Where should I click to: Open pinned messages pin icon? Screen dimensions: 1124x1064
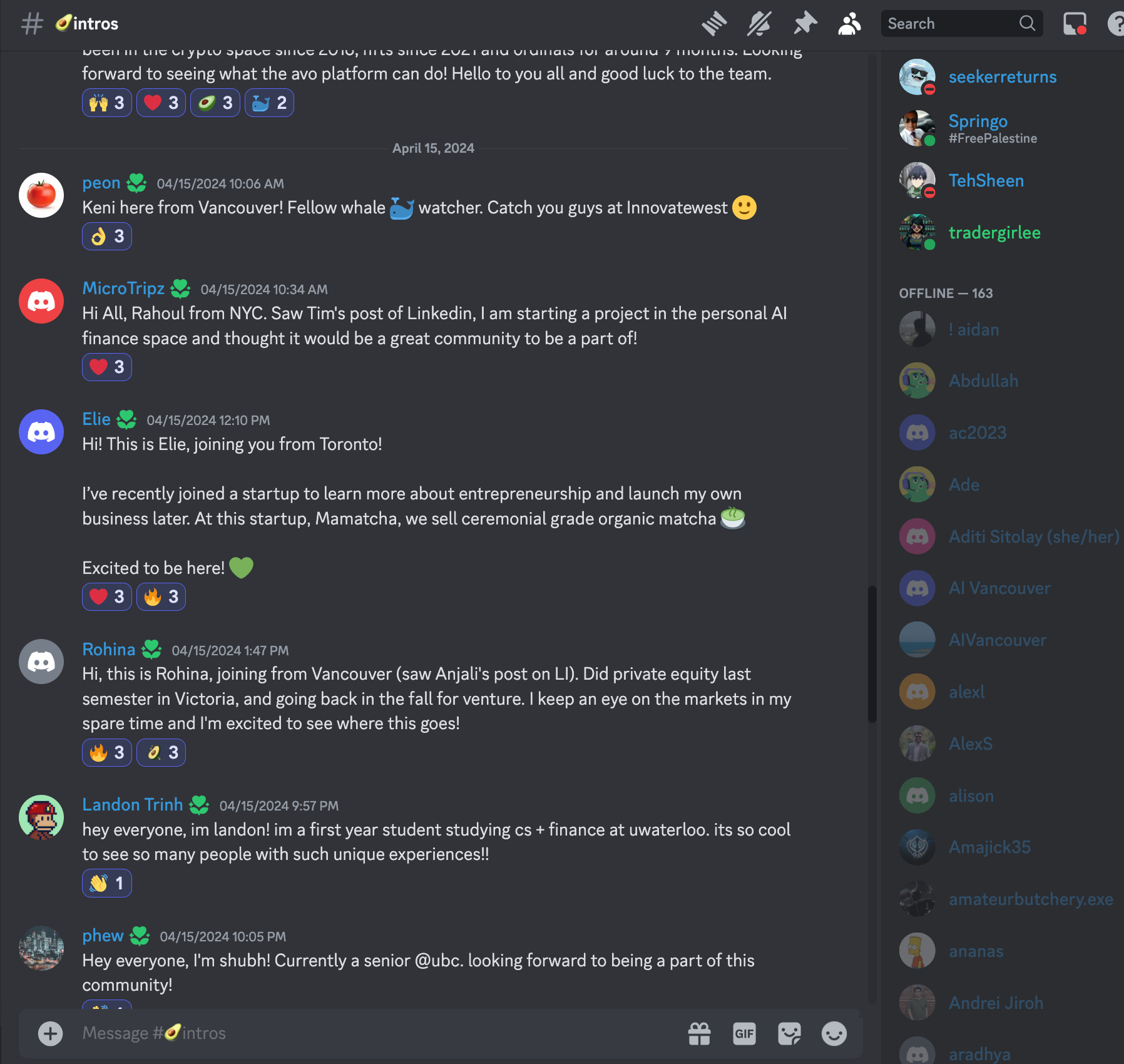(x=805, y=24)
